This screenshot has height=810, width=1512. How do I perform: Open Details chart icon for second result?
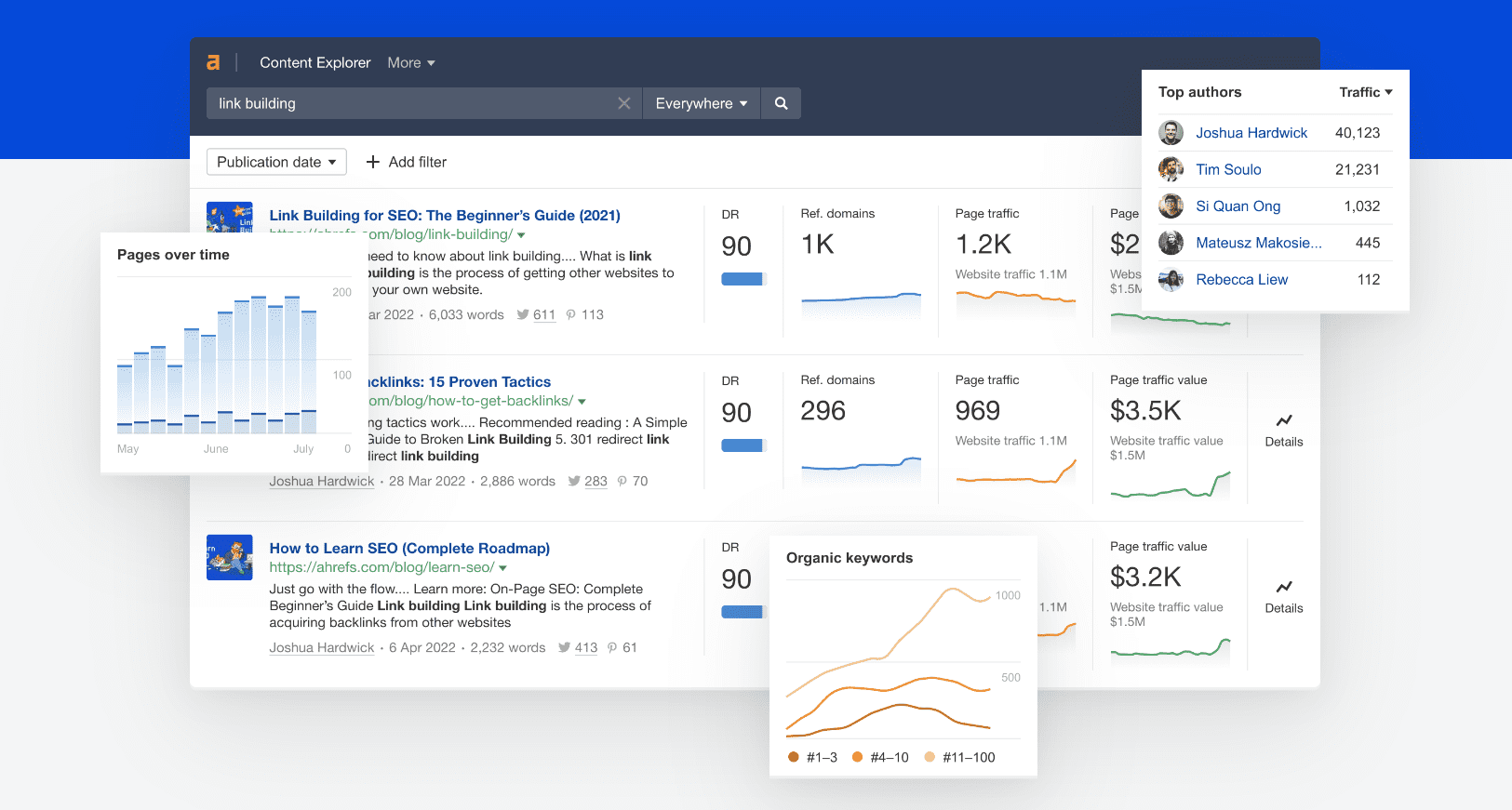(x=1284, y=420)
